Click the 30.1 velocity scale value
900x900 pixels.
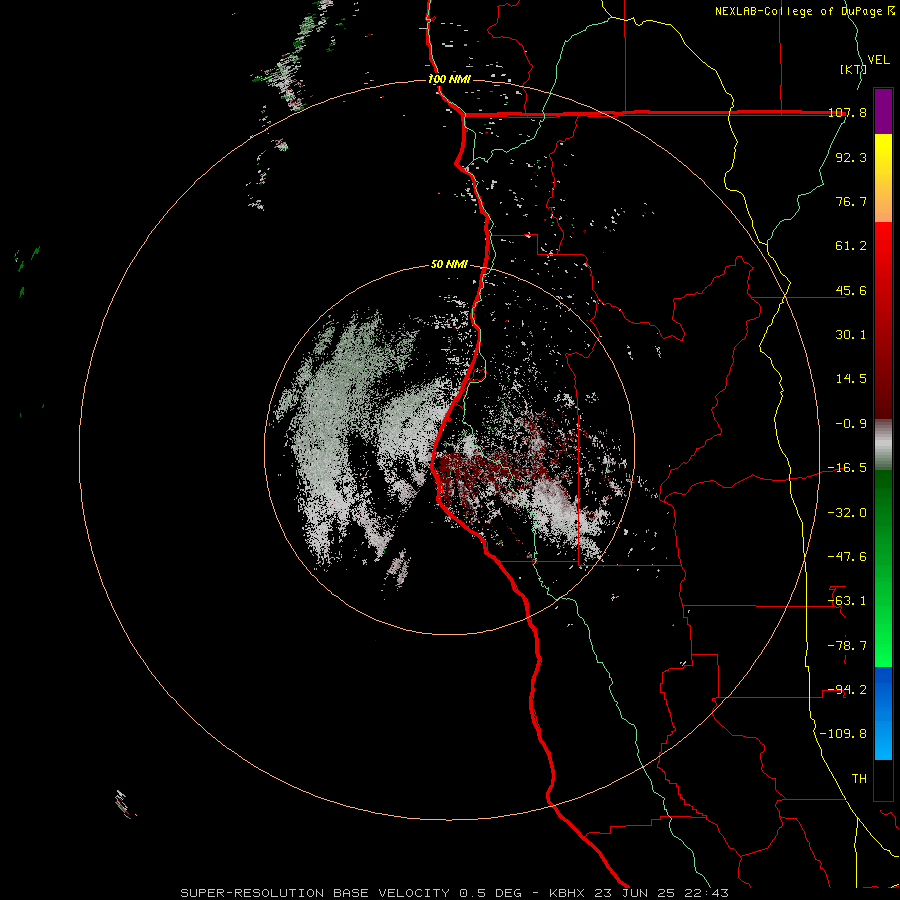click(851, 335)
